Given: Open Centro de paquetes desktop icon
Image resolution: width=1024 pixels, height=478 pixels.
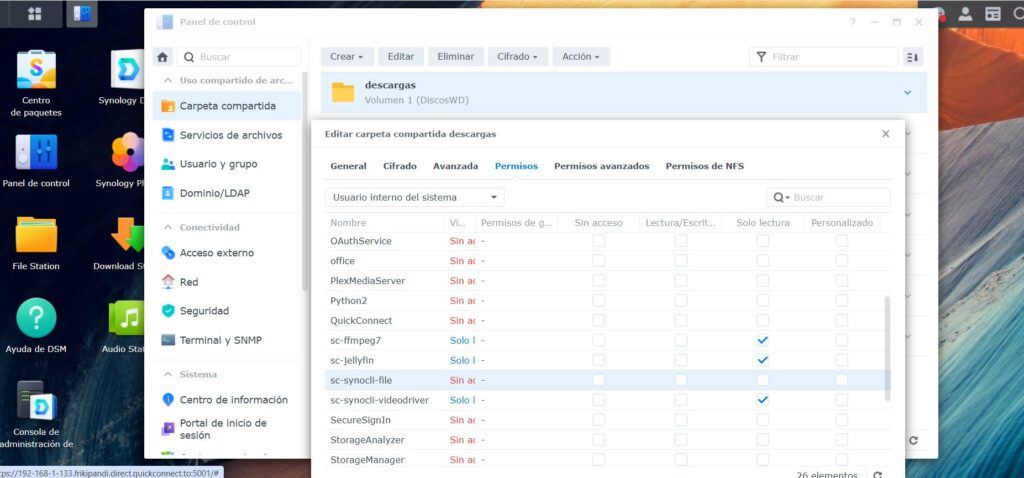Looking at the screenshot, I should pos(36,70).
